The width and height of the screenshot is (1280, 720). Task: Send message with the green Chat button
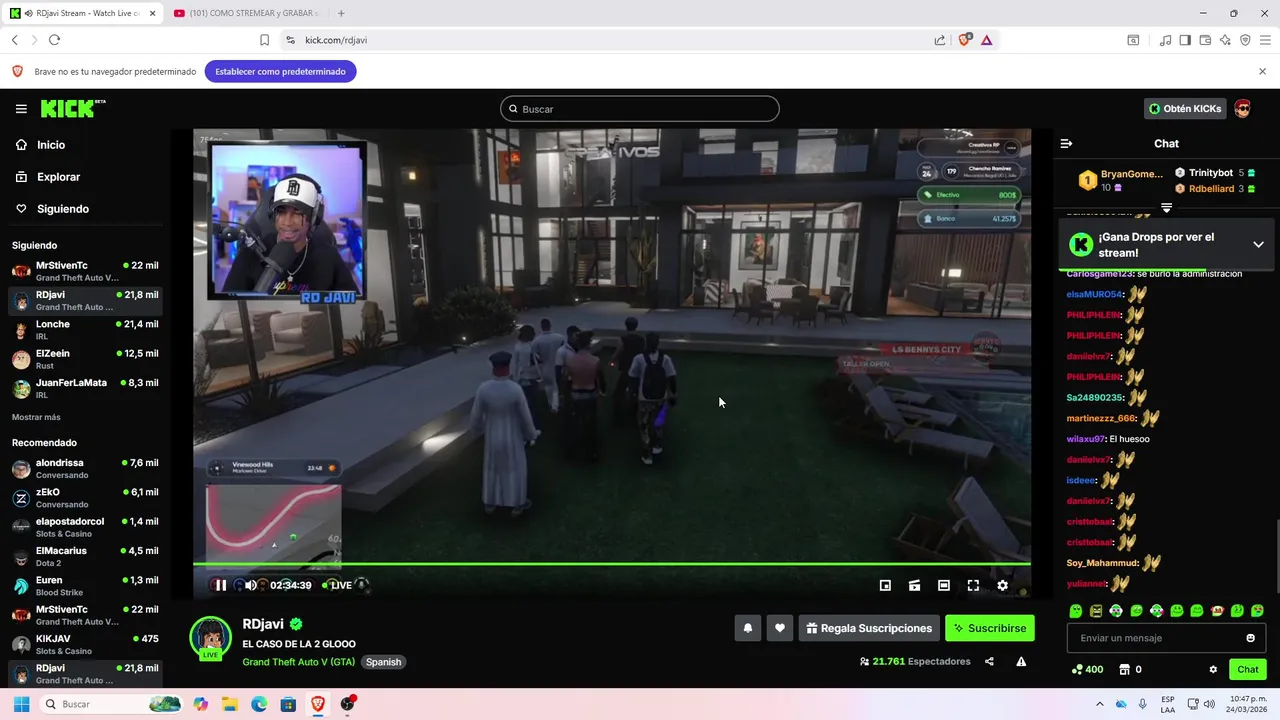1248,669
